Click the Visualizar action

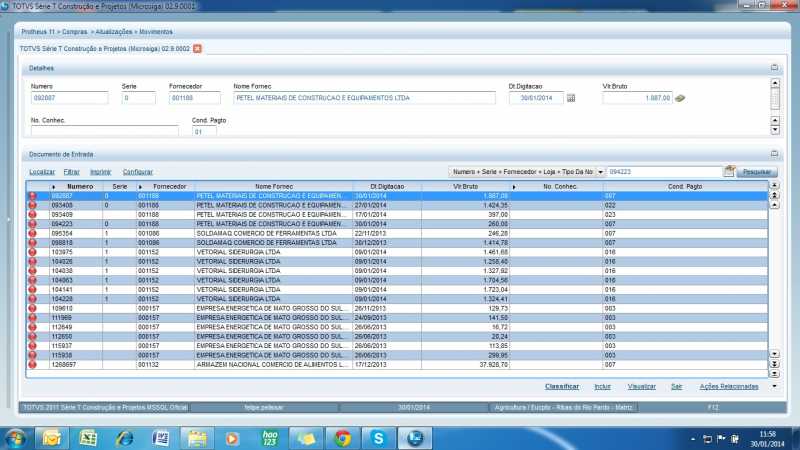pos(641,387)
